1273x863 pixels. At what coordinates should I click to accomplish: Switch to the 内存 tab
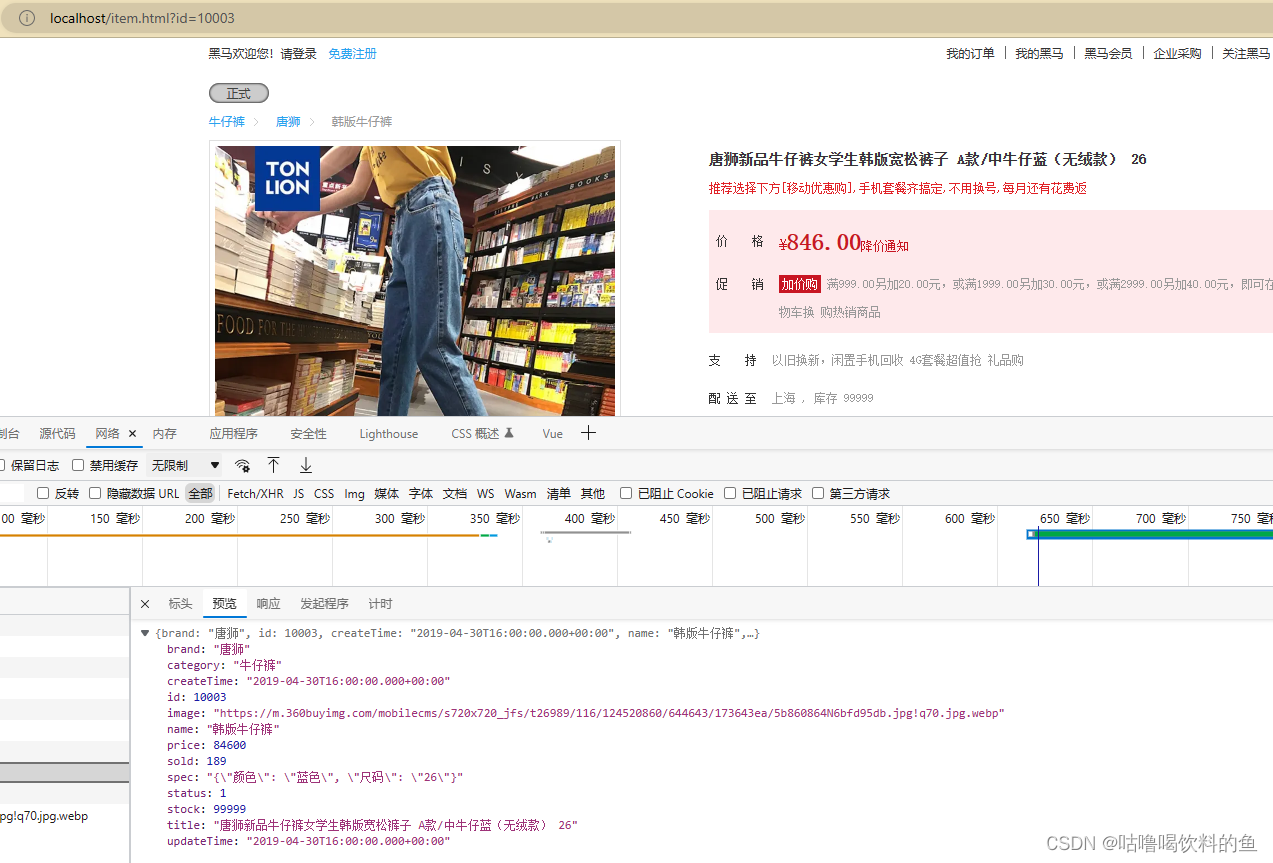[165, 433]
